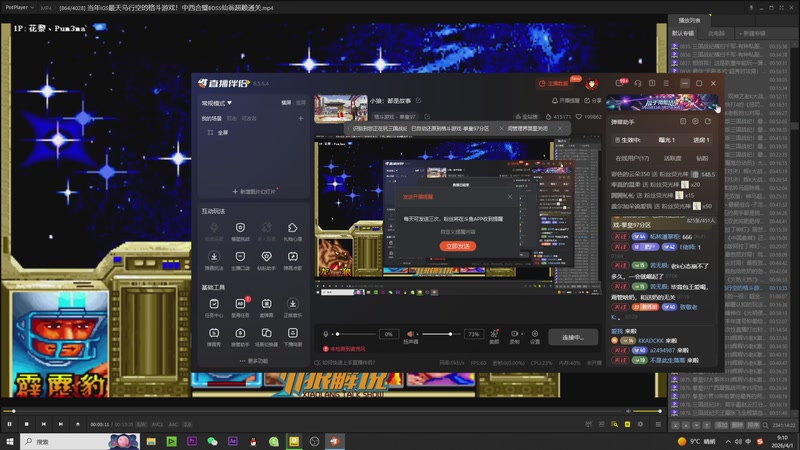Add a new scene with plus icon
Viewport: 800px width, 450px height.
(x=301, y=118)
